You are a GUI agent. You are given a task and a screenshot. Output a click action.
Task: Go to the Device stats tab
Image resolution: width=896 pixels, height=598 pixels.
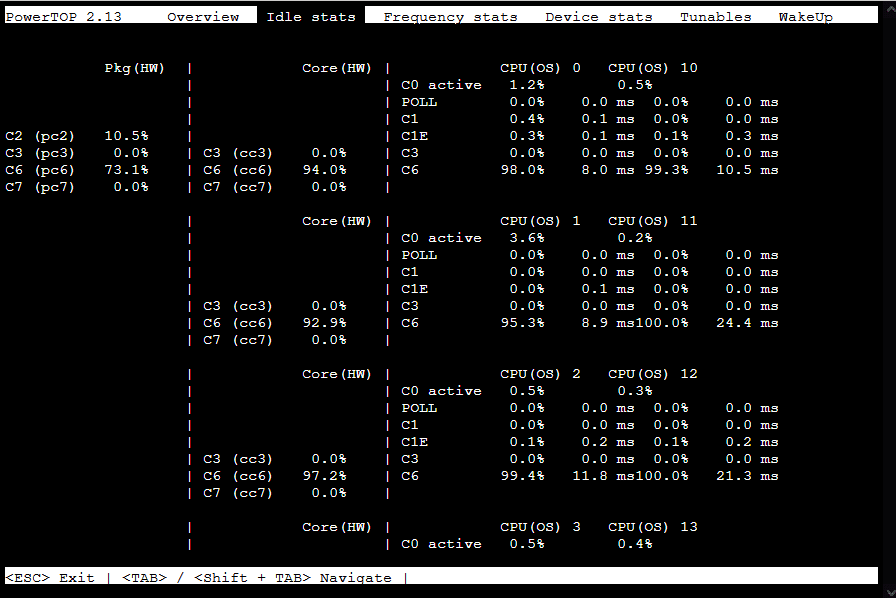(x=598, y=17)
